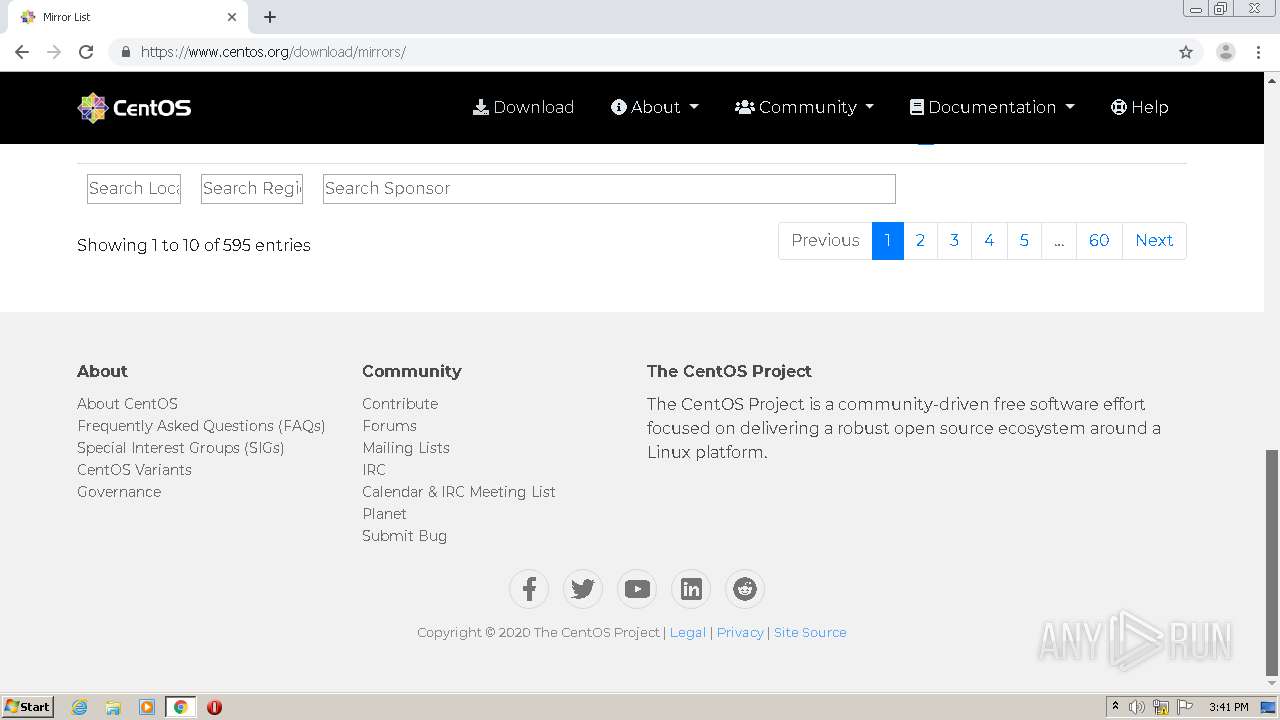Open Windows Media Player from taskbar

[x=147, y=707]
